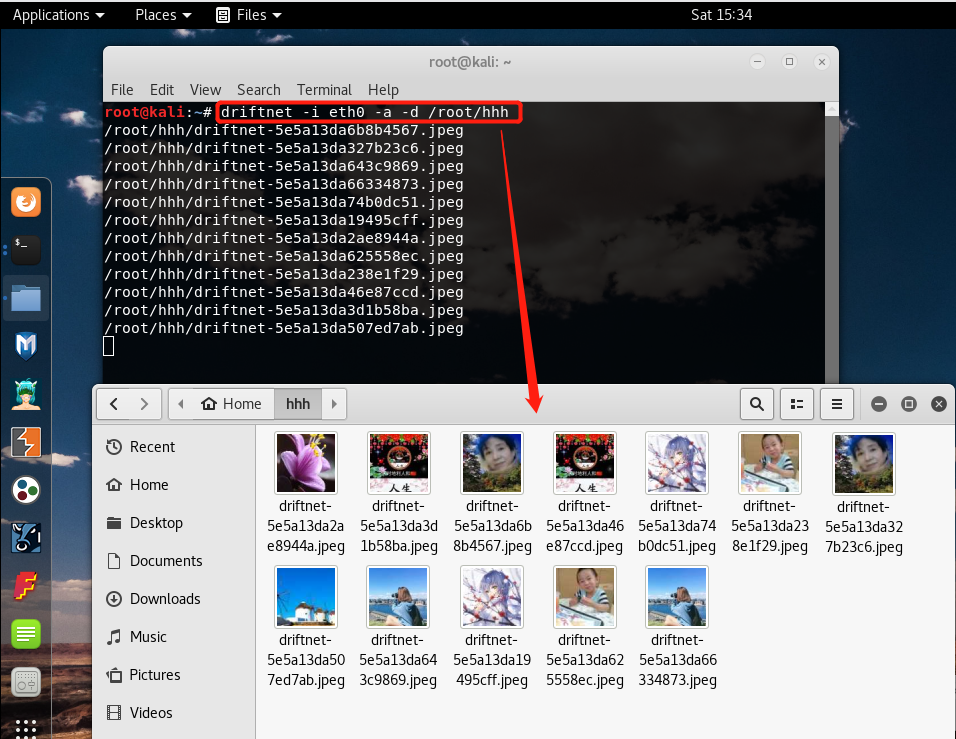Switch Files to list view
This screenshot has height=739, width=956.
coord(797,404)
